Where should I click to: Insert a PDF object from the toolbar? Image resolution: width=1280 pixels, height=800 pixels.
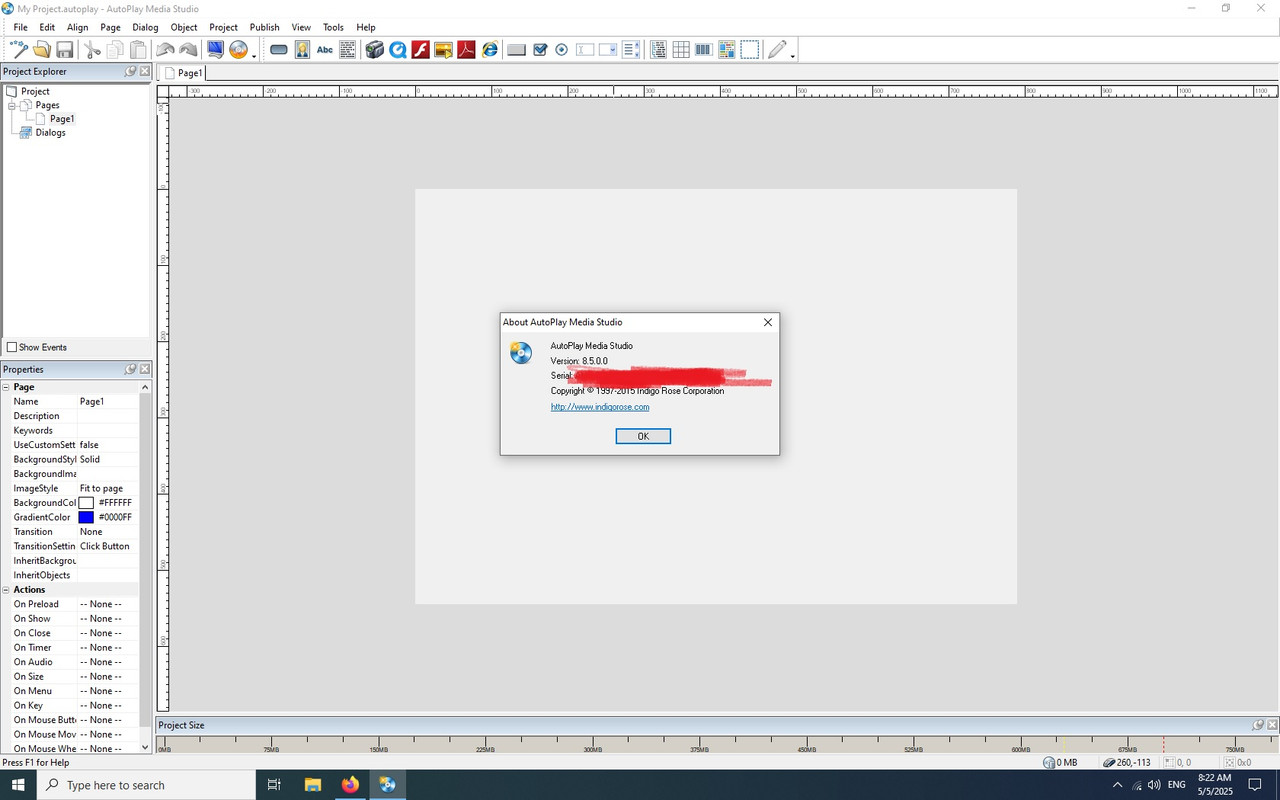coord(466,50)
